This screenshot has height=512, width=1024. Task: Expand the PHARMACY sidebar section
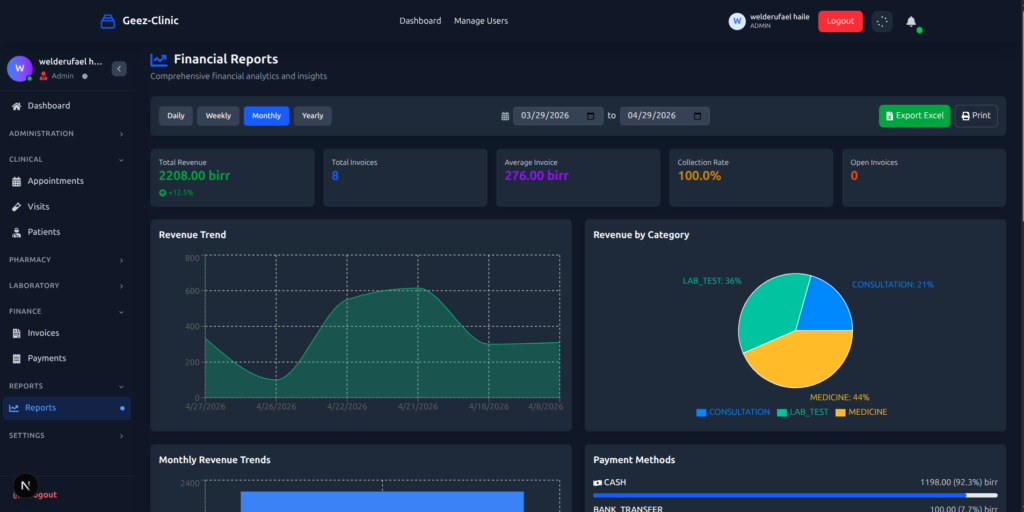tap(67, 260)
